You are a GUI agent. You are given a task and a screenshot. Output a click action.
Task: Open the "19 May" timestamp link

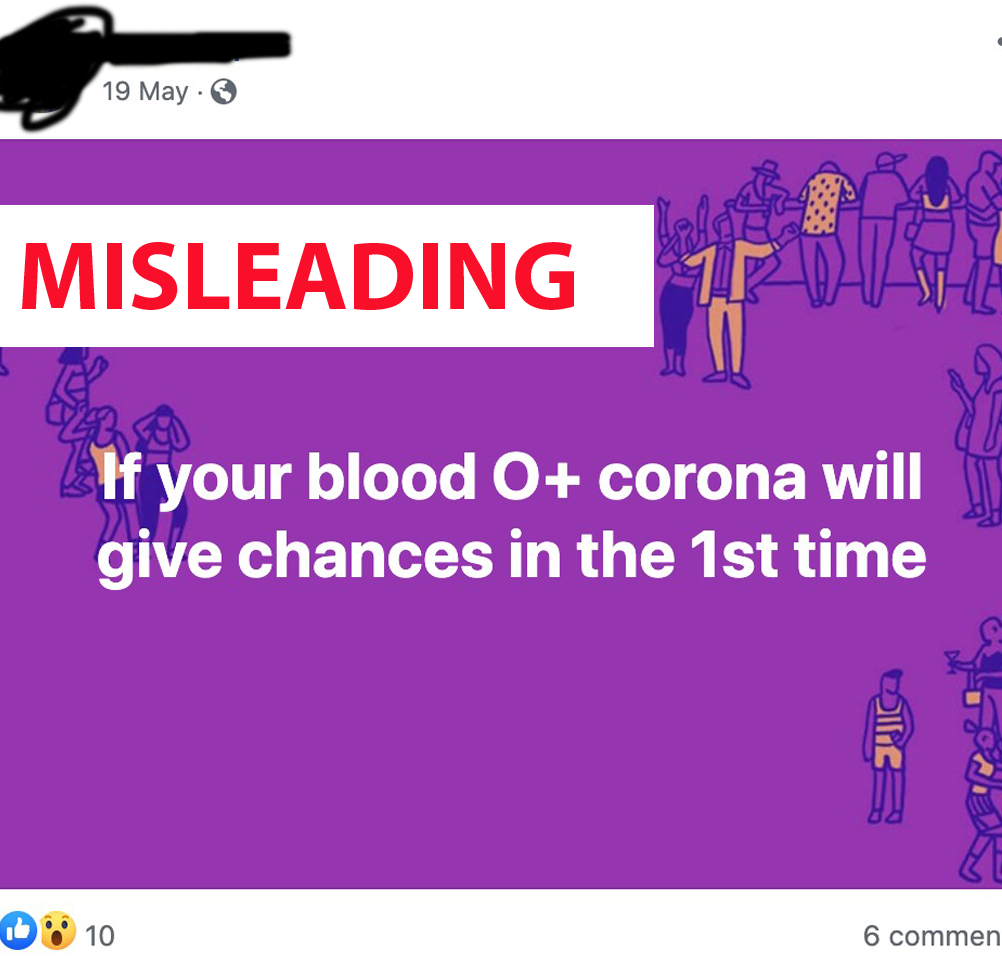(x=145, y=92)
